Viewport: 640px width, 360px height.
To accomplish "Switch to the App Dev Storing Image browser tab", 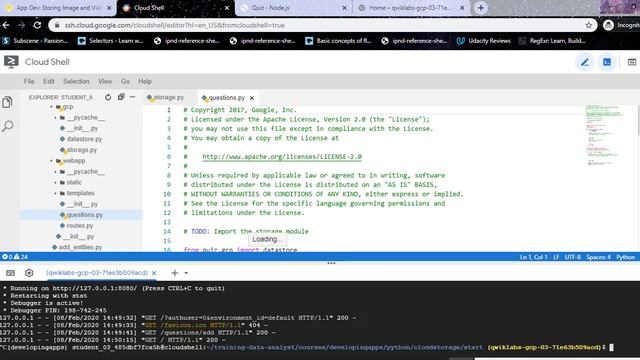I will tap(58, 8).
